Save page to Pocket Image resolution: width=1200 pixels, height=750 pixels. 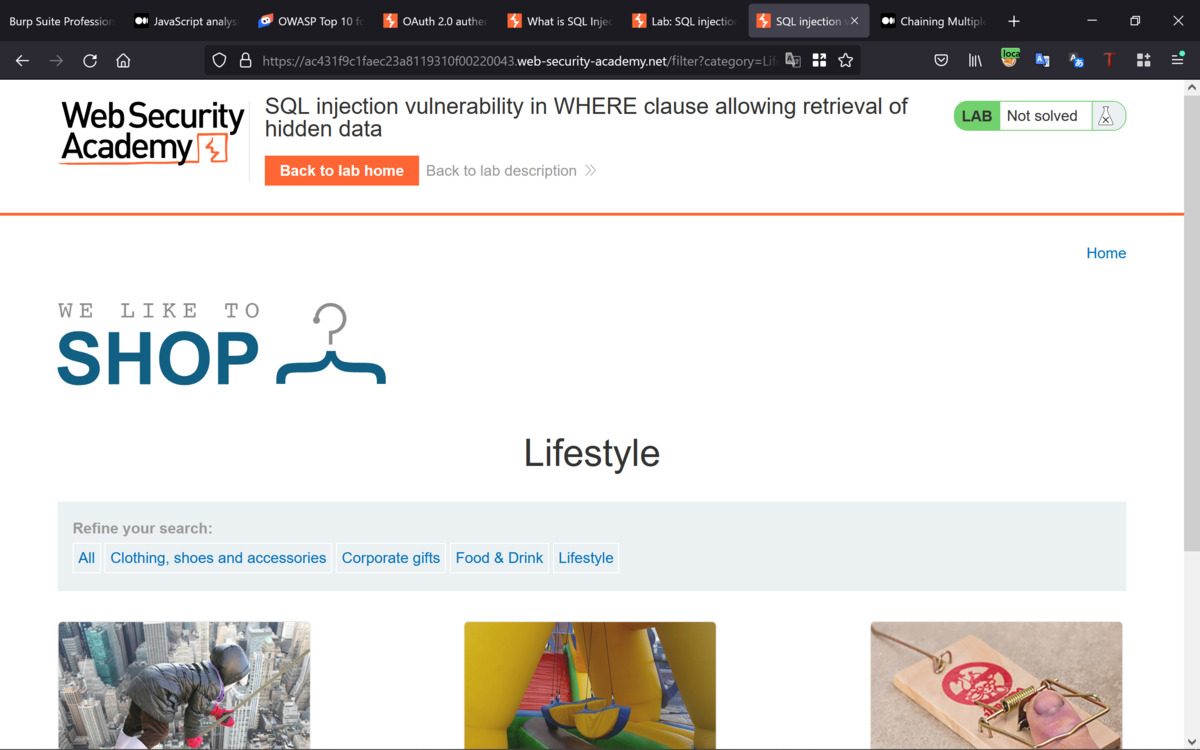[x=941, y=61]
